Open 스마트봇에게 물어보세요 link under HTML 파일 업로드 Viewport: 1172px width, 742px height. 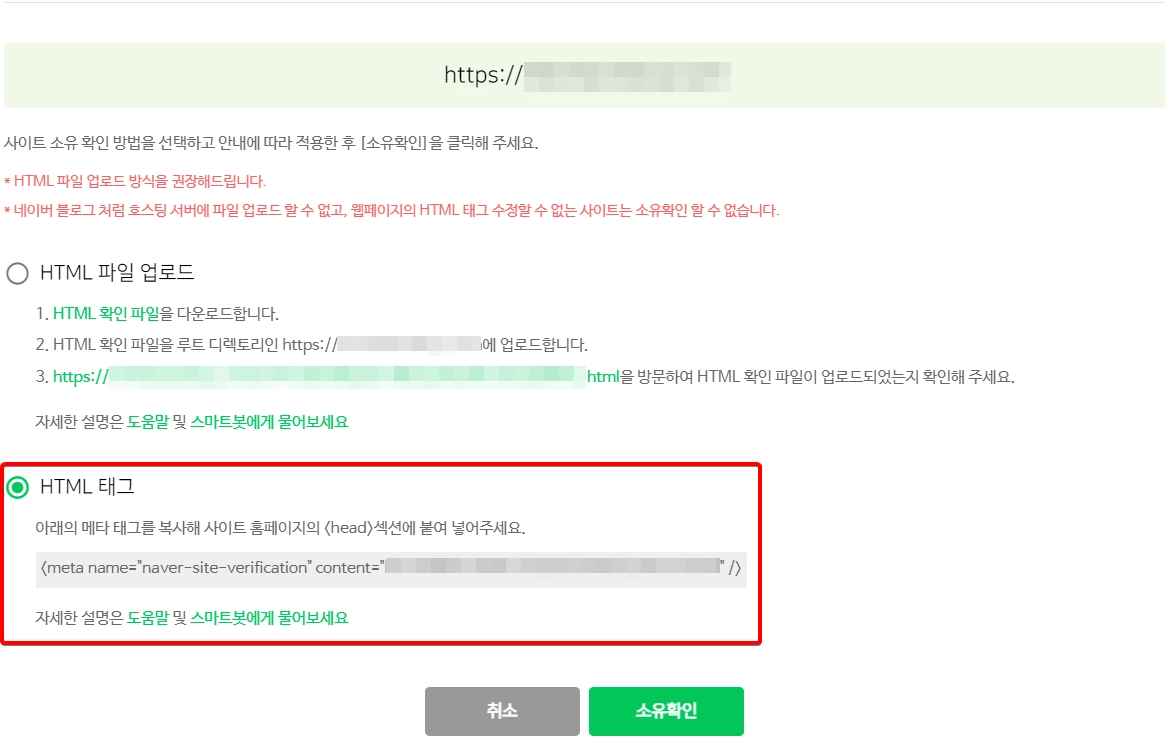point(269,422)
